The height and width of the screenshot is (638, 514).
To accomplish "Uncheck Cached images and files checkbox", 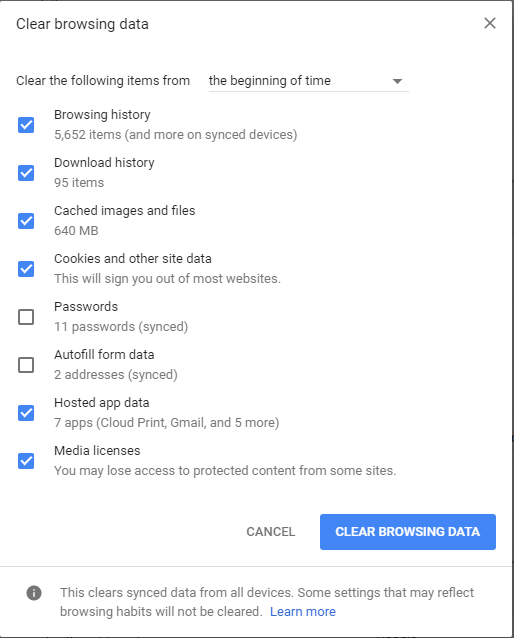I will [x=26, y=221].
